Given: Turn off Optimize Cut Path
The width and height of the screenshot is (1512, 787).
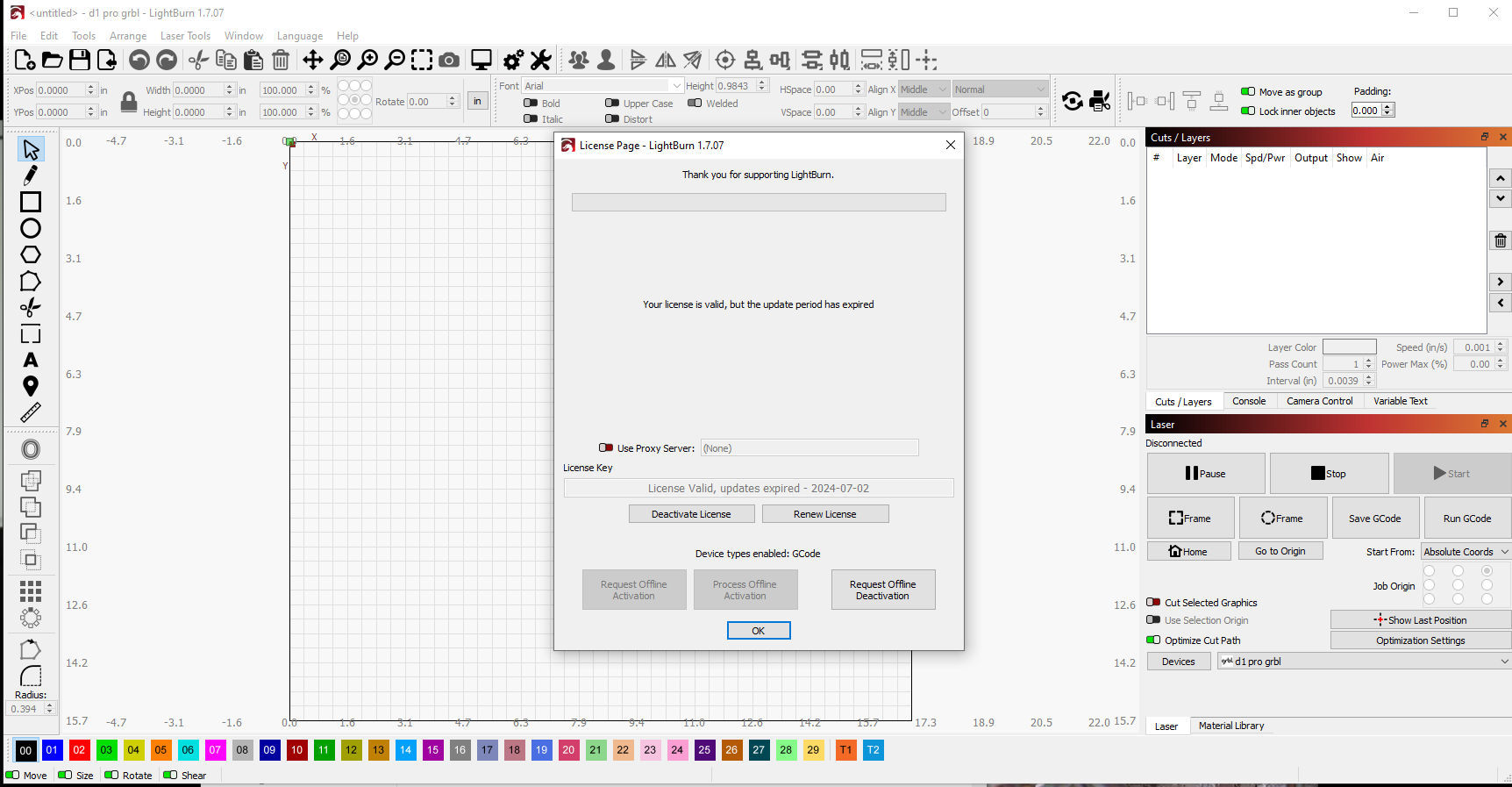Looking at the screenshot, I should click(1153, 640).
